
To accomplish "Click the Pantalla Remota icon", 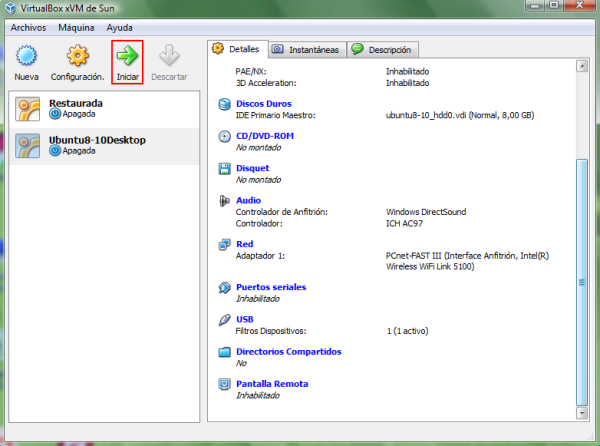I will pyautogui.click(x=226, y=384).
